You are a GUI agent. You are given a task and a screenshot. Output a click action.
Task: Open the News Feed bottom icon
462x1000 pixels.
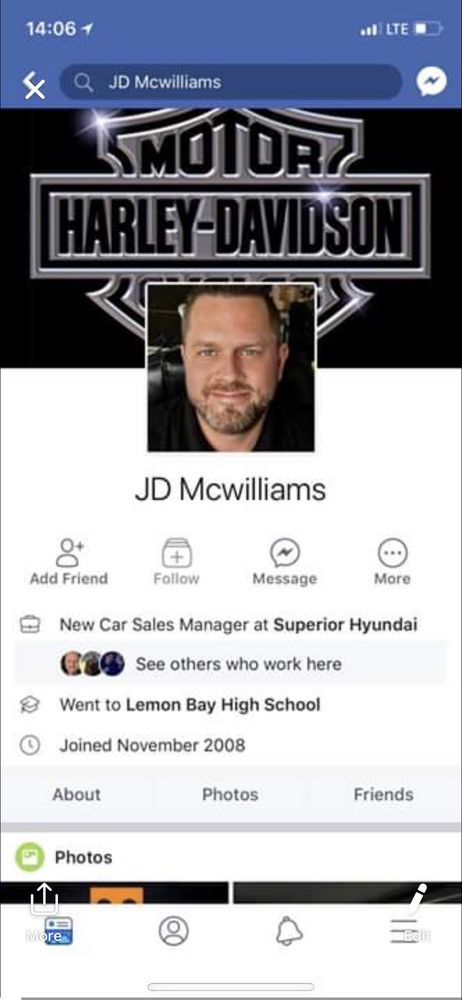click(59, 931)
